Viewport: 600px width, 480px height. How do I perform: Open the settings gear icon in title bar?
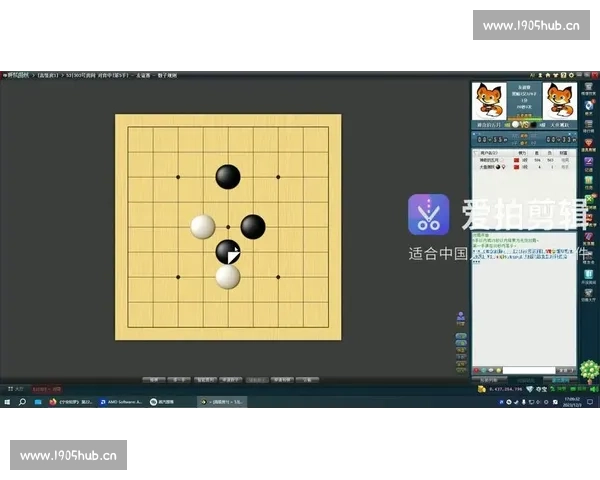tap(571, 75)
